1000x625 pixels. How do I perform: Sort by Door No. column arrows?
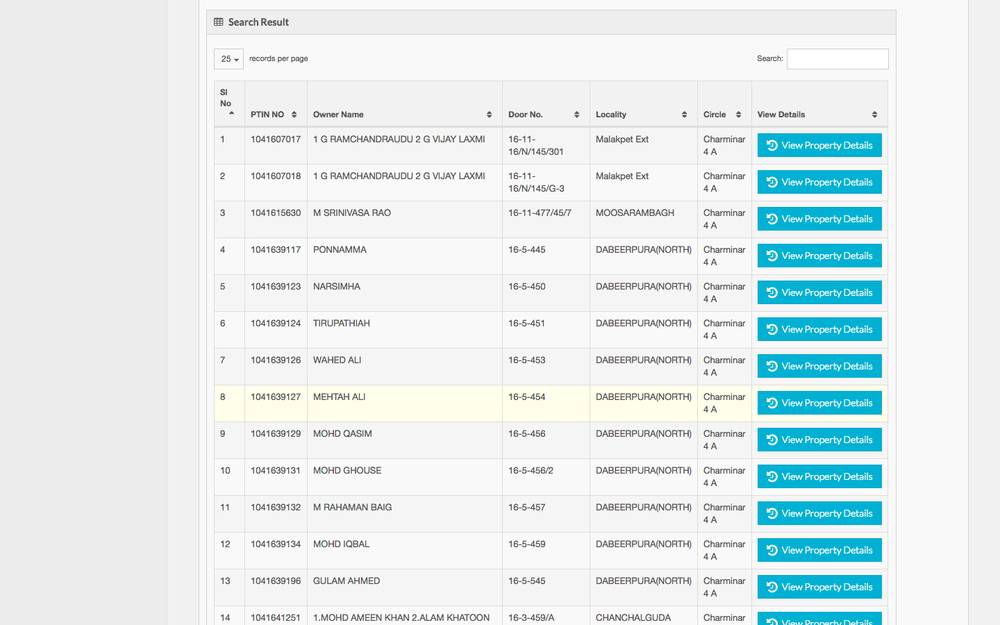[x=577, y=115]
